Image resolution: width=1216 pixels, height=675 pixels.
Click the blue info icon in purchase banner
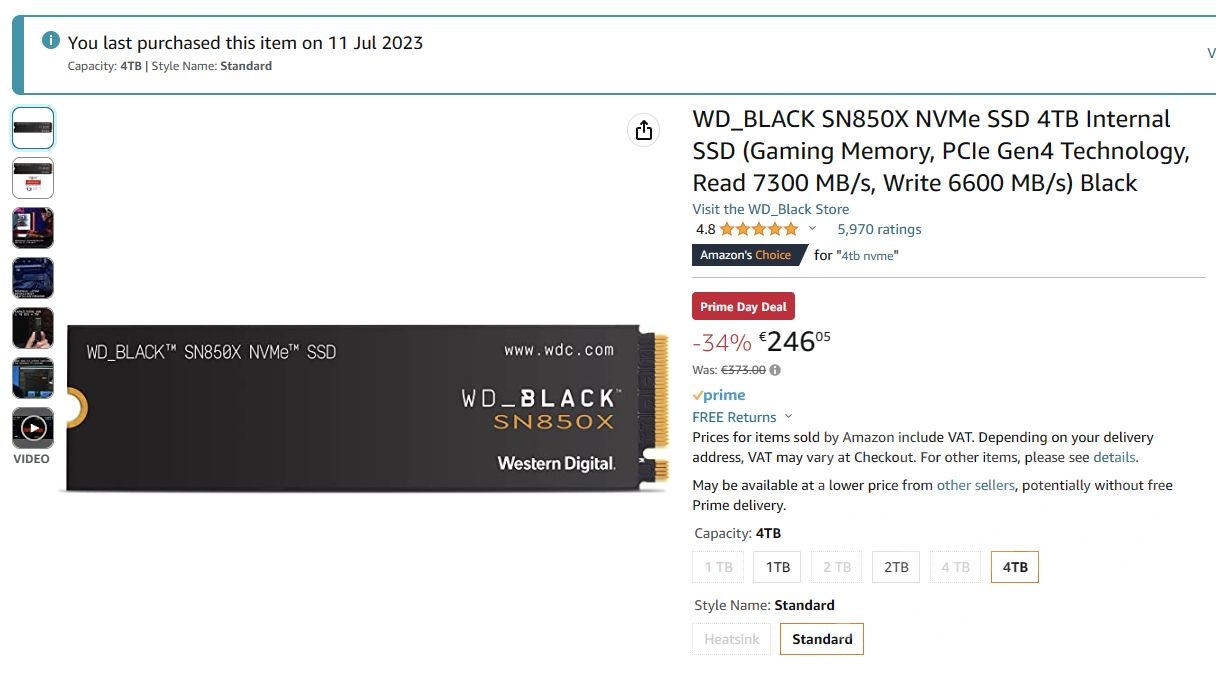click(50, 39)
